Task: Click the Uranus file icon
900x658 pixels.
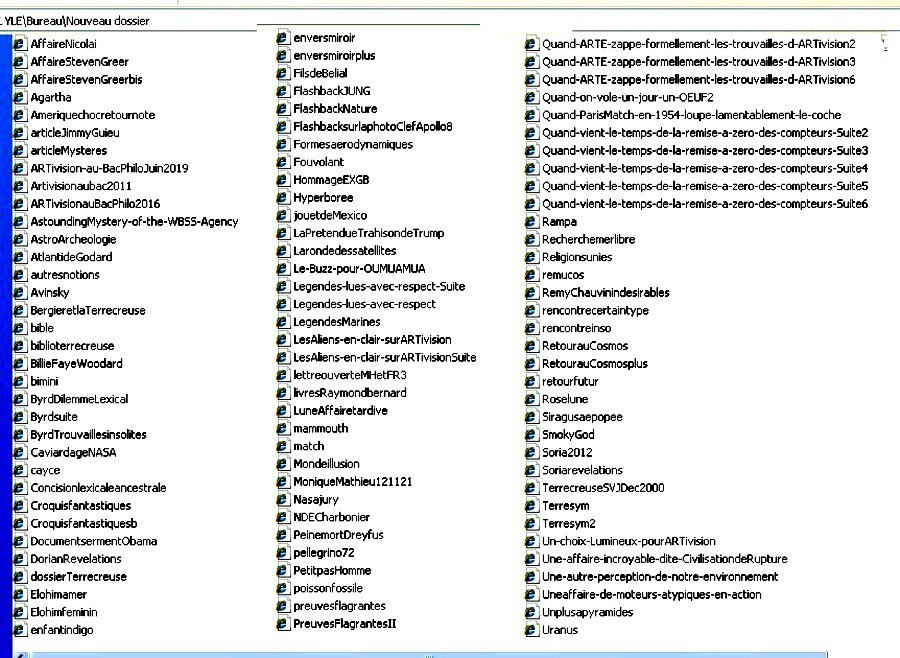Action: point(532,630)
